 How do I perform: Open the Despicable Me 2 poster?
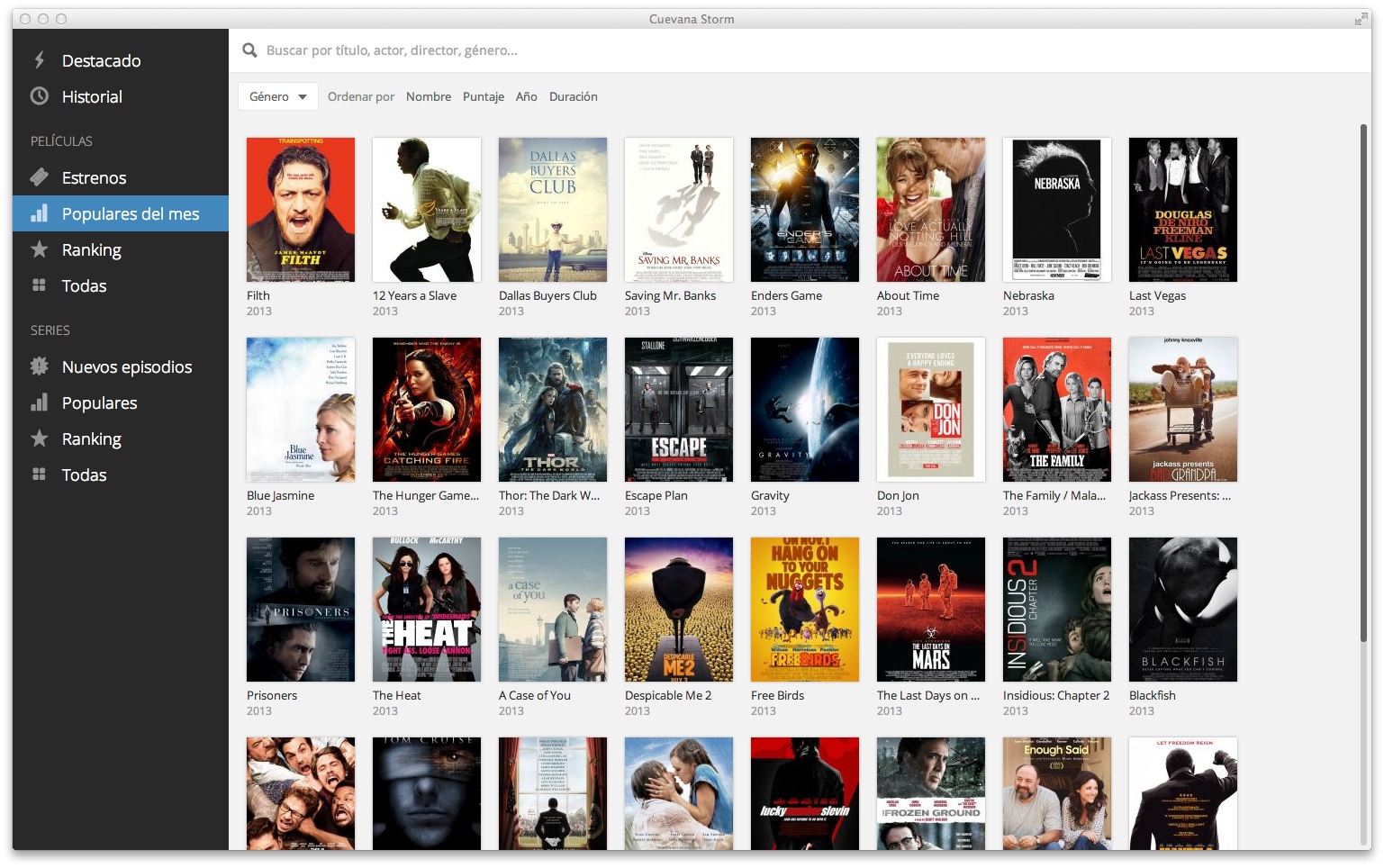(x=679, y=610)
